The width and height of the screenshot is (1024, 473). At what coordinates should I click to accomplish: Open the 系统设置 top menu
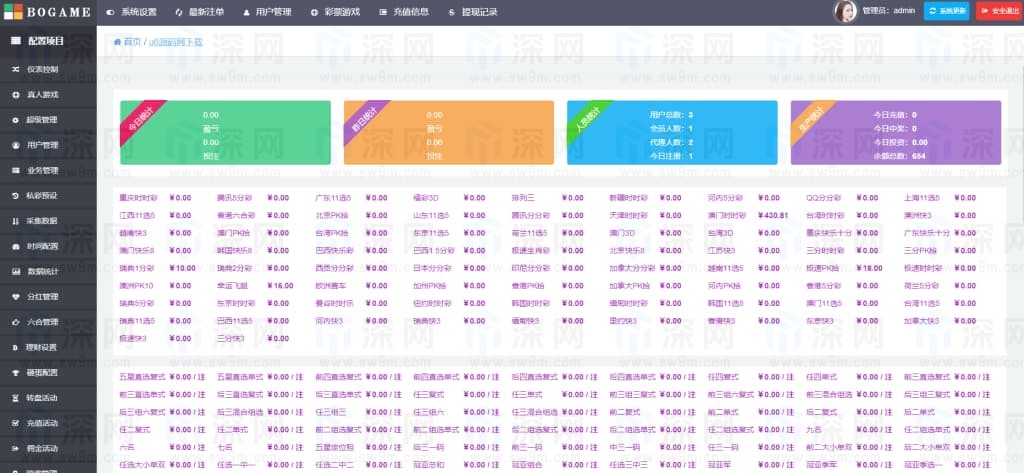point(132,12)
